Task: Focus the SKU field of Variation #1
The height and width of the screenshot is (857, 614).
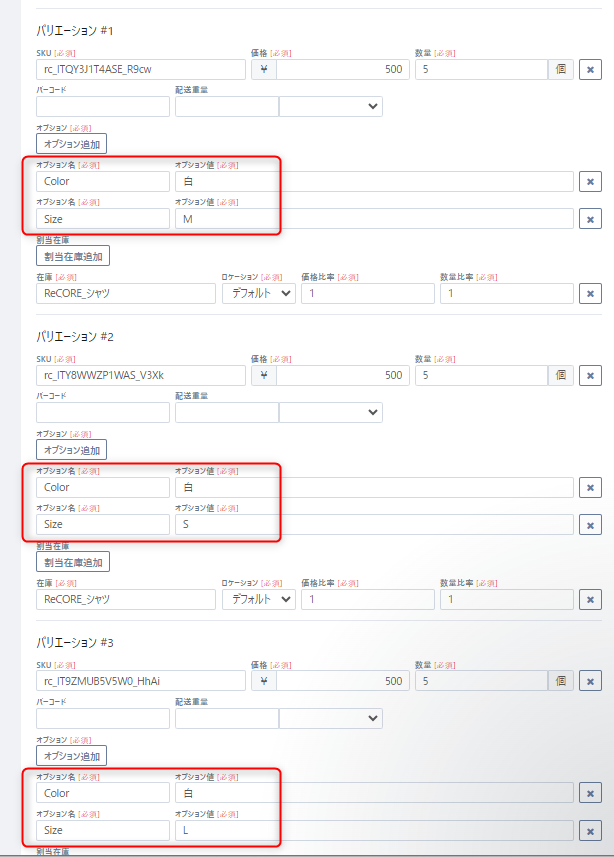Action: 140,69
